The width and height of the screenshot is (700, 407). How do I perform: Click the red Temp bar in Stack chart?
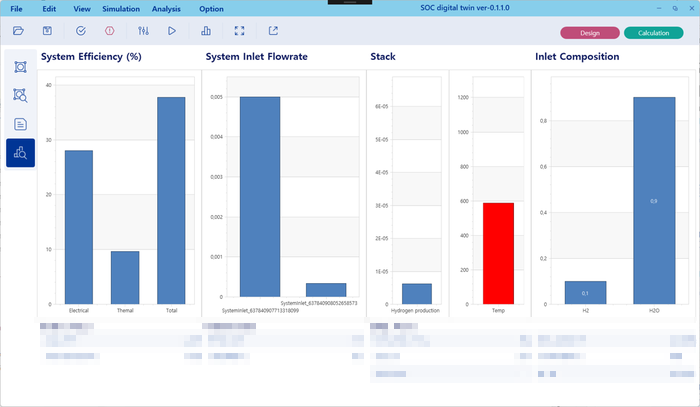pyautogui.click(x=498, y=253)
